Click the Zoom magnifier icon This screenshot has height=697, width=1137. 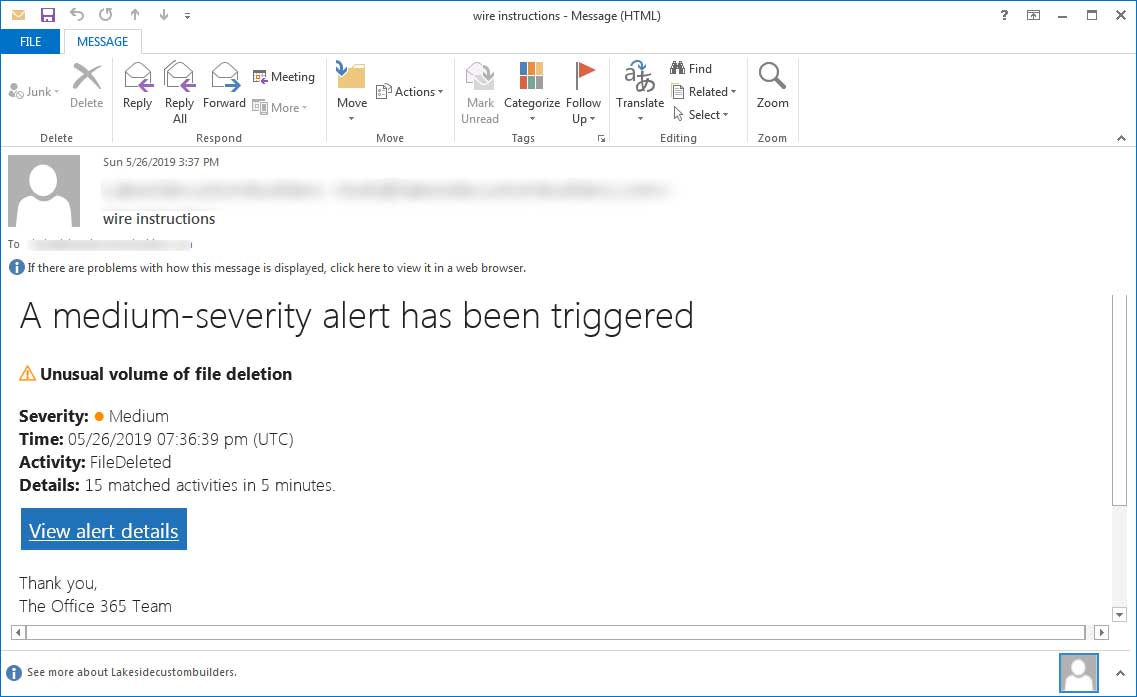[772, 86]
